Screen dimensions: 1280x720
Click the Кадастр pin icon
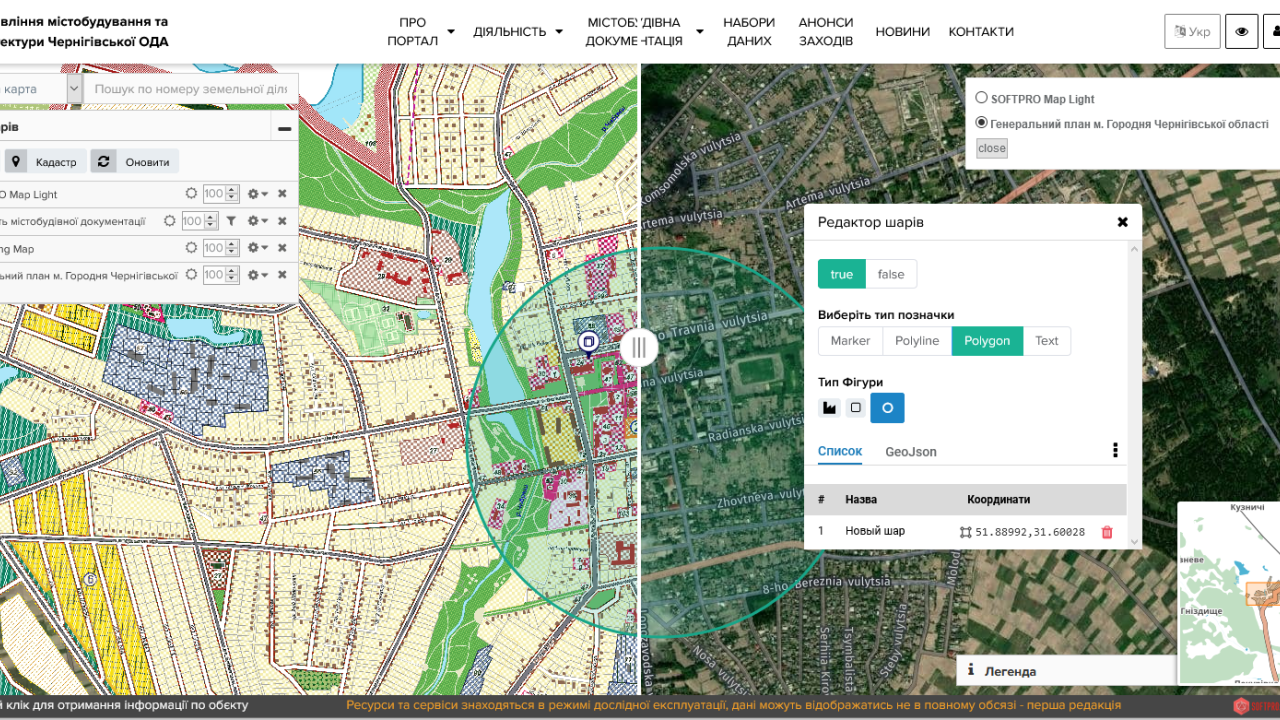tap(17, 161)
